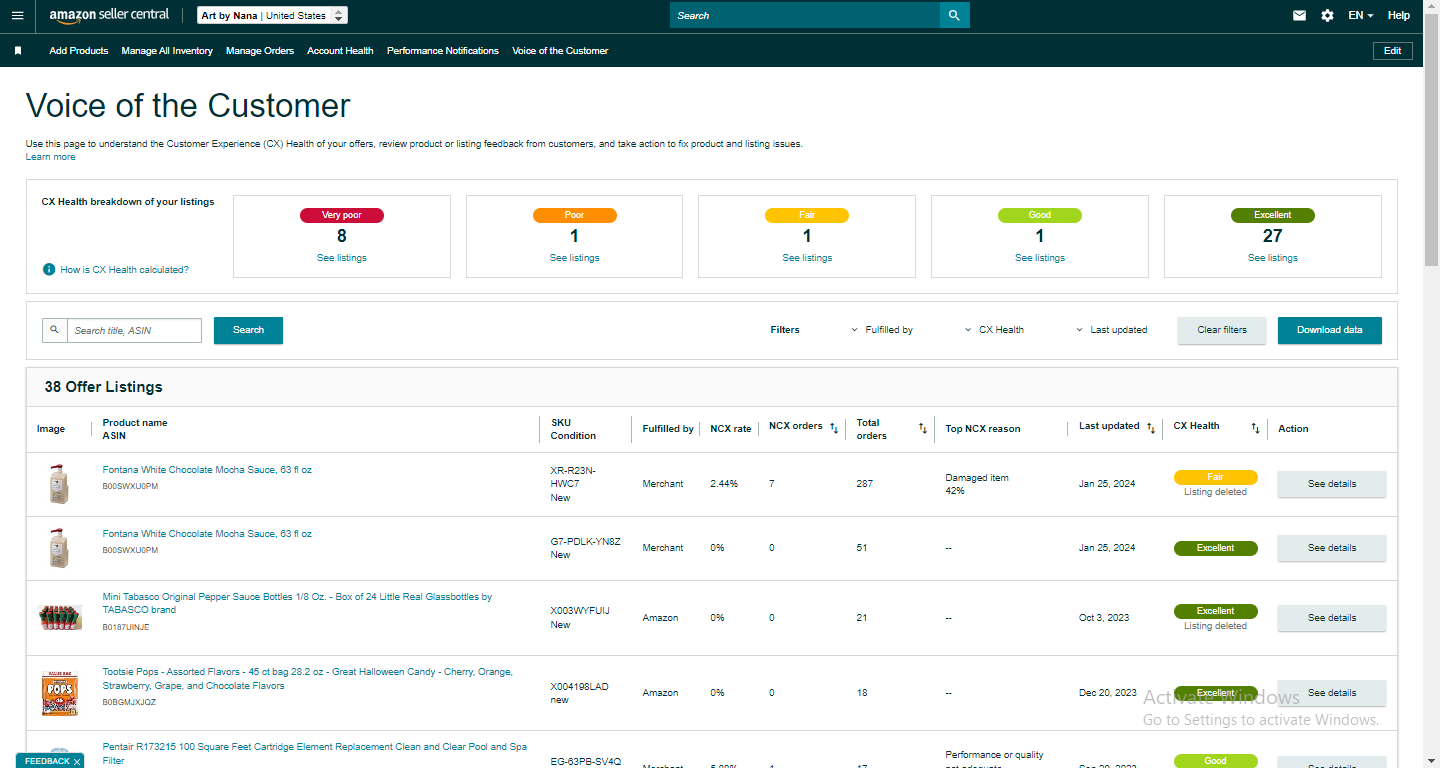The height and width of the screenshot is (768, 1440).
Task: Focus the Search title, ASIN field
Action: click(x=134, y=330)
